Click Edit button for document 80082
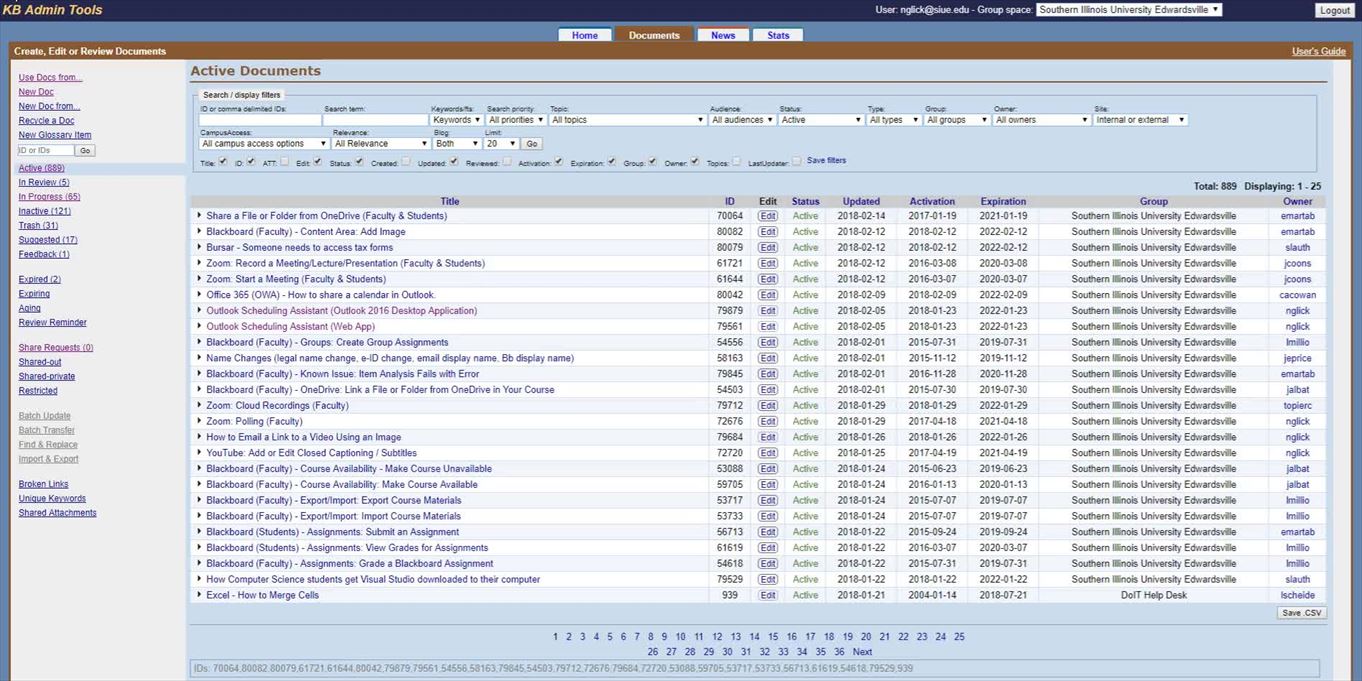The image size is (1362, 681). click(767, 232)
